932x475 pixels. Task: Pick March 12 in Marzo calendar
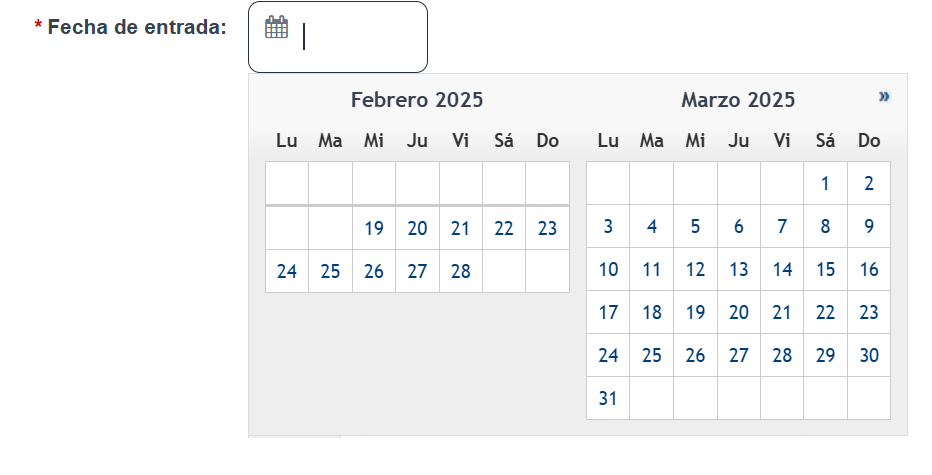(x=695, y=269)
